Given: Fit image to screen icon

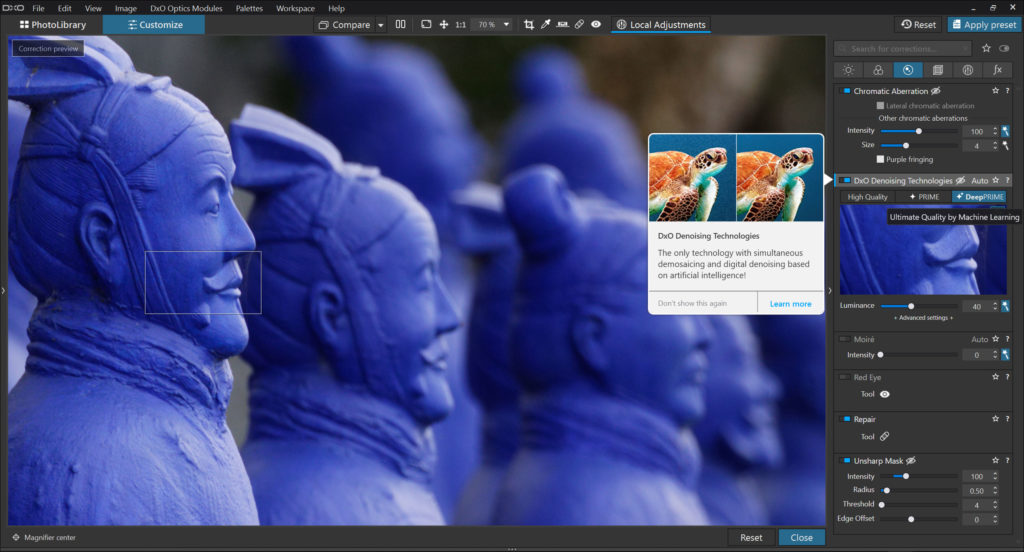Looking at the screenshot, I should coord(426,24).
